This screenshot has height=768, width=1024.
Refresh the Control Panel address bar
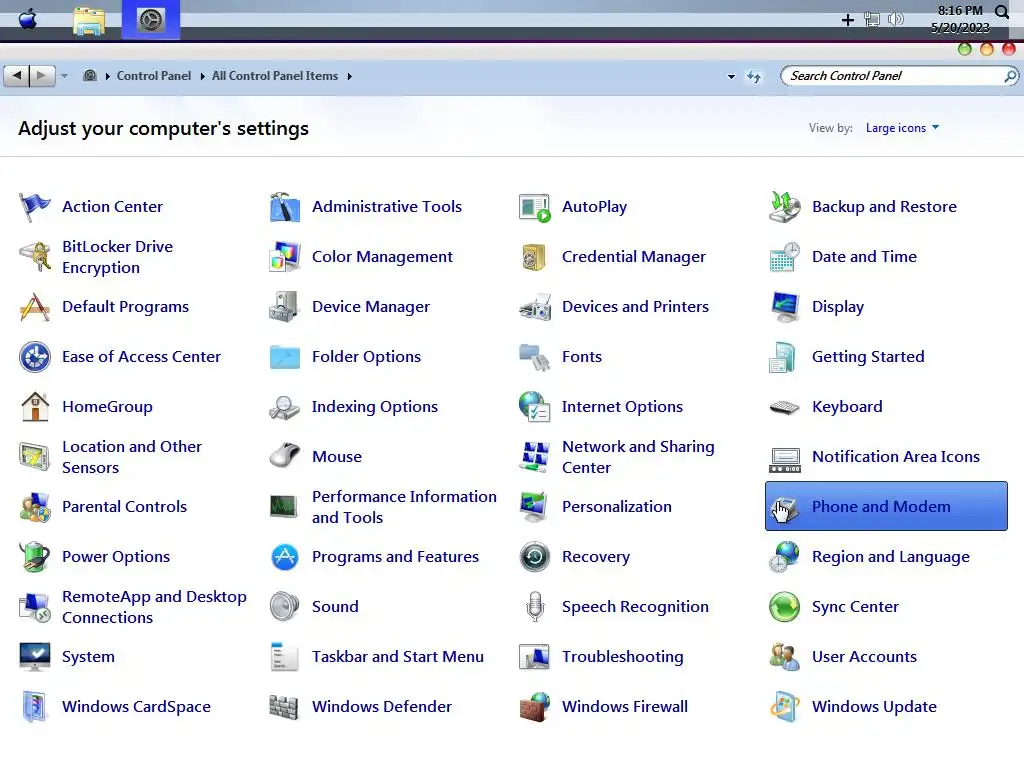(754, 77)
